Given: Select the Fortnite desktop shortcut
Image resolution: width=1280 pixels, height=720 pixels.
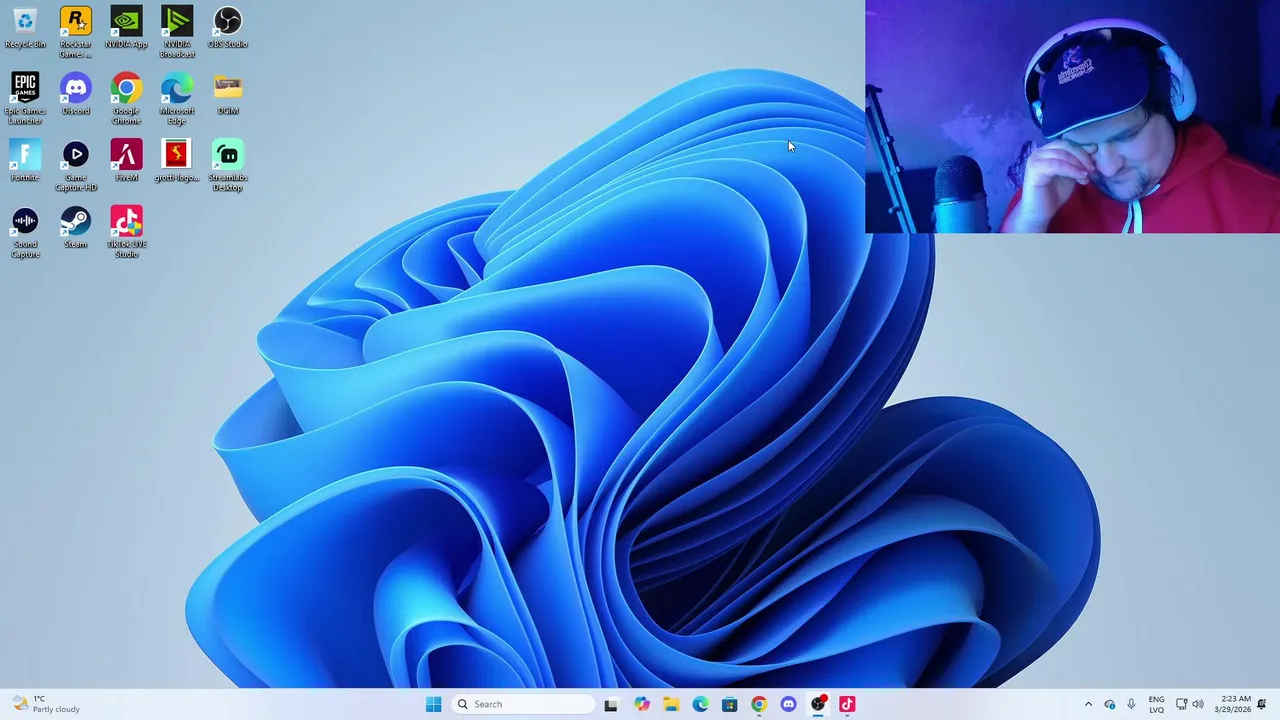Looking at the screenshot, I should pos(25,161).
